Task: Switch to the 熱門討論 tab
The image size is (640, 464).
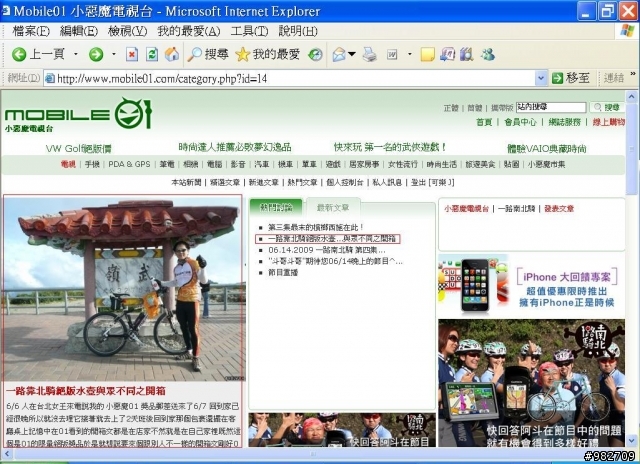Action: [276, 207]
